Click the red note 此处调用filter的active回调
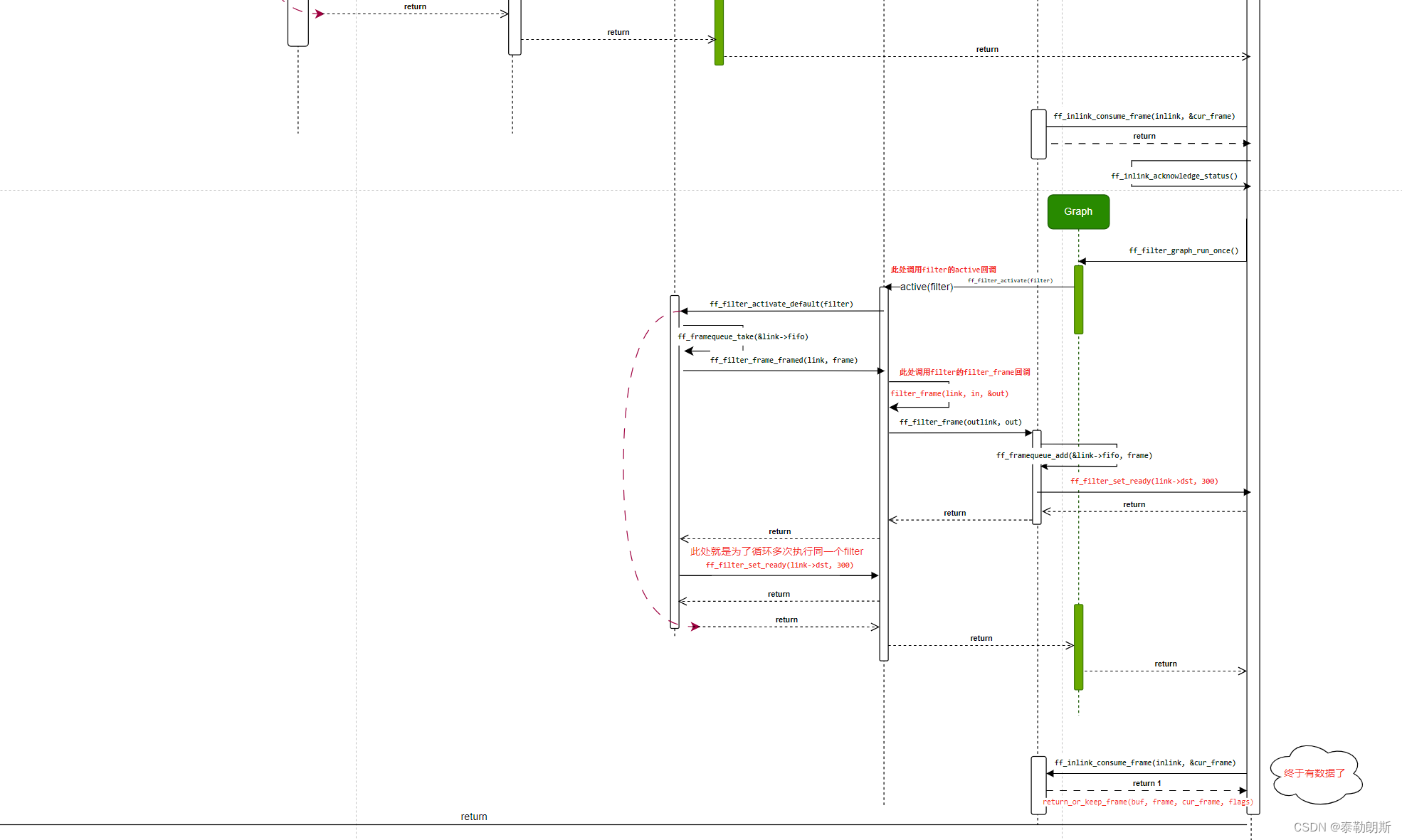Viewport: 1402px width, 840px height. point(943,270)
